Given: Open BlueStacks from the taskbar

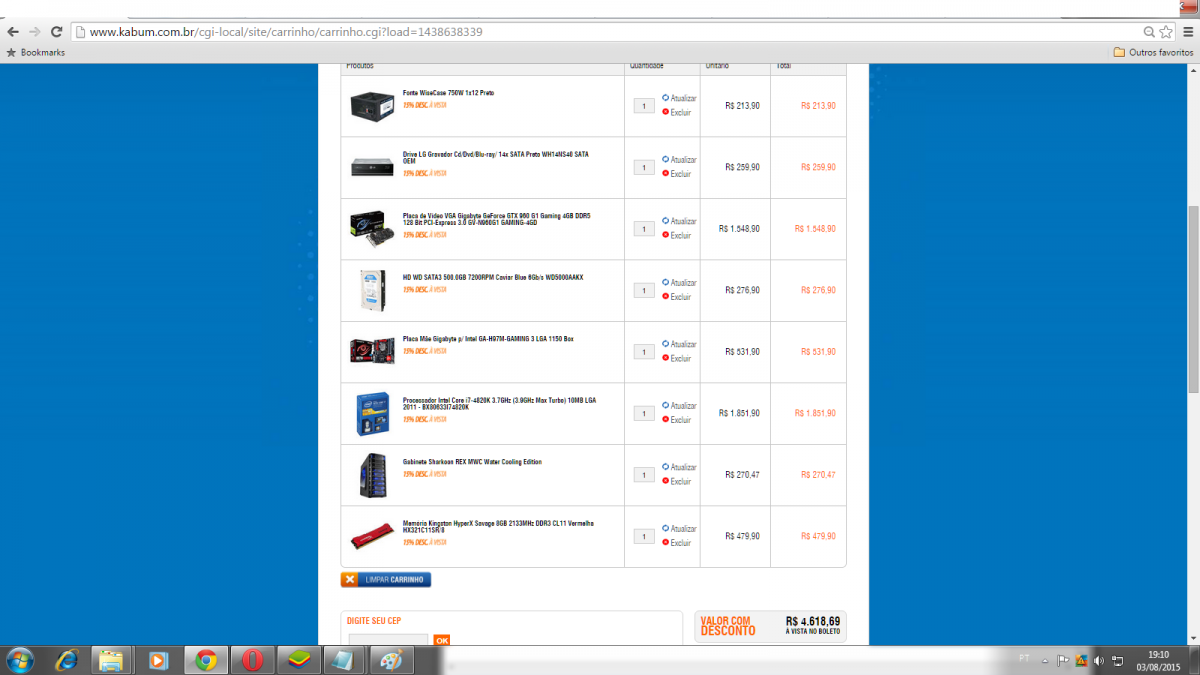Looking at the screenshot, I should point(298,660).
